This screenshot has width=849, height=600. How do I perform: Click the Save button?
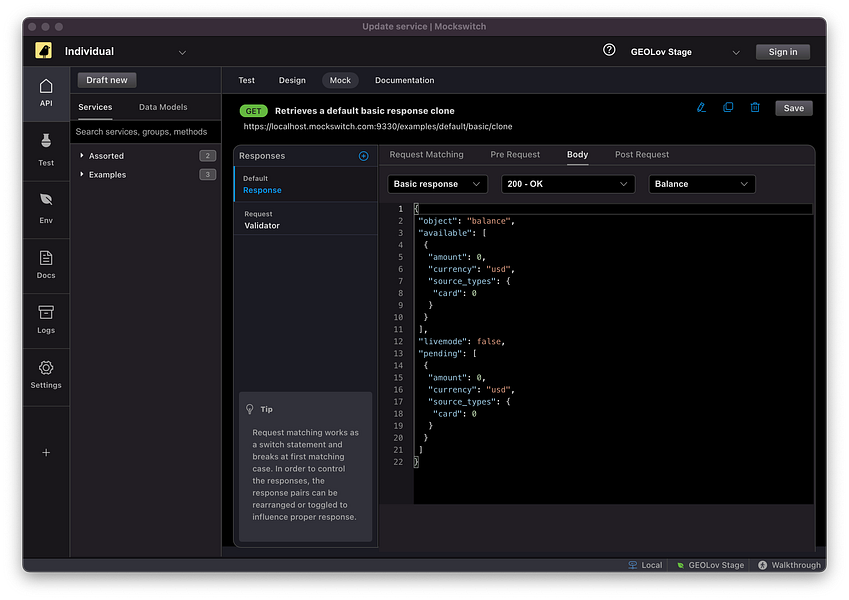tap(794, 108)
